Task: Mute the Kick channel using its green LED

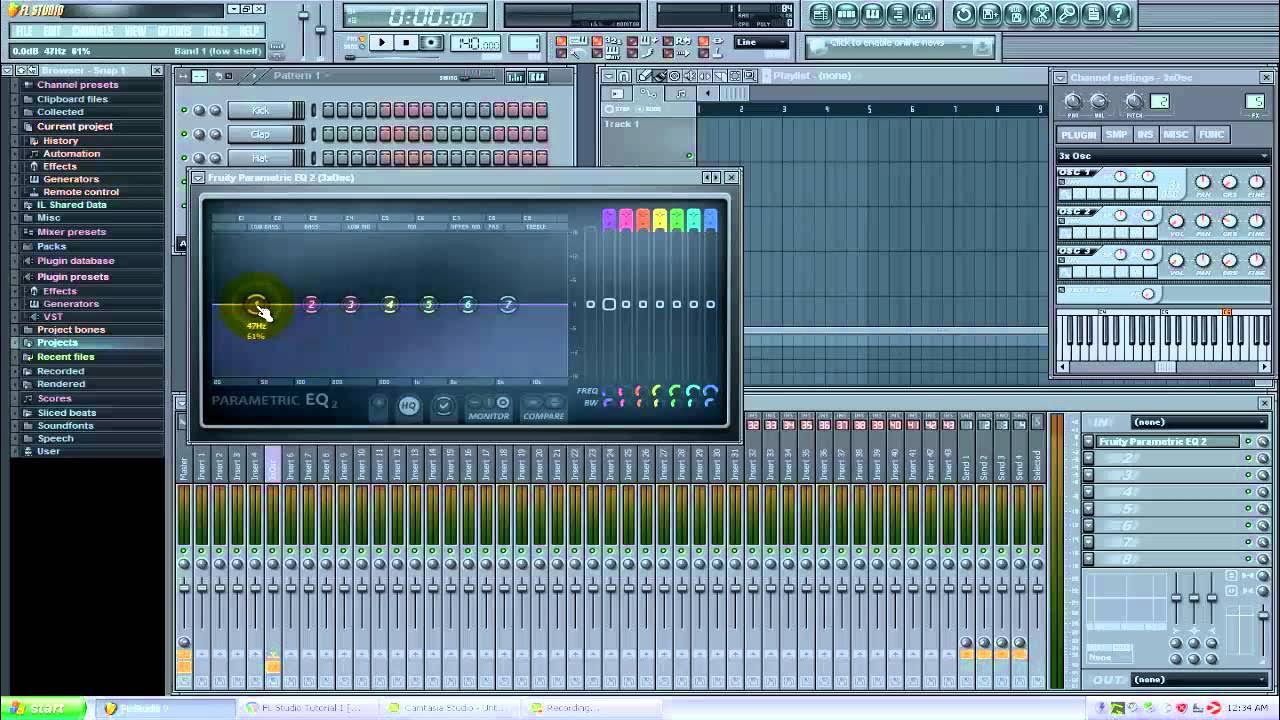Action: pos(184,110)
